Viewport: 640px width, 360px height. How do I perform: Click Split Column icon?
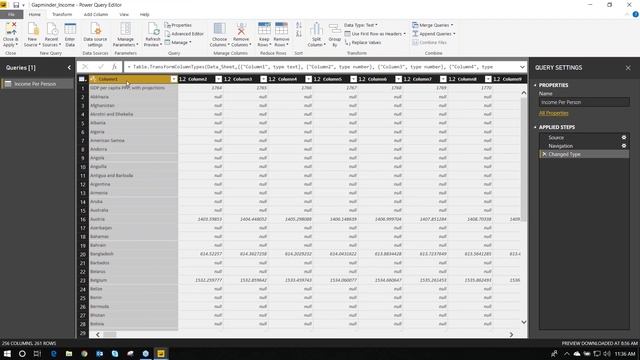point(316,29)
